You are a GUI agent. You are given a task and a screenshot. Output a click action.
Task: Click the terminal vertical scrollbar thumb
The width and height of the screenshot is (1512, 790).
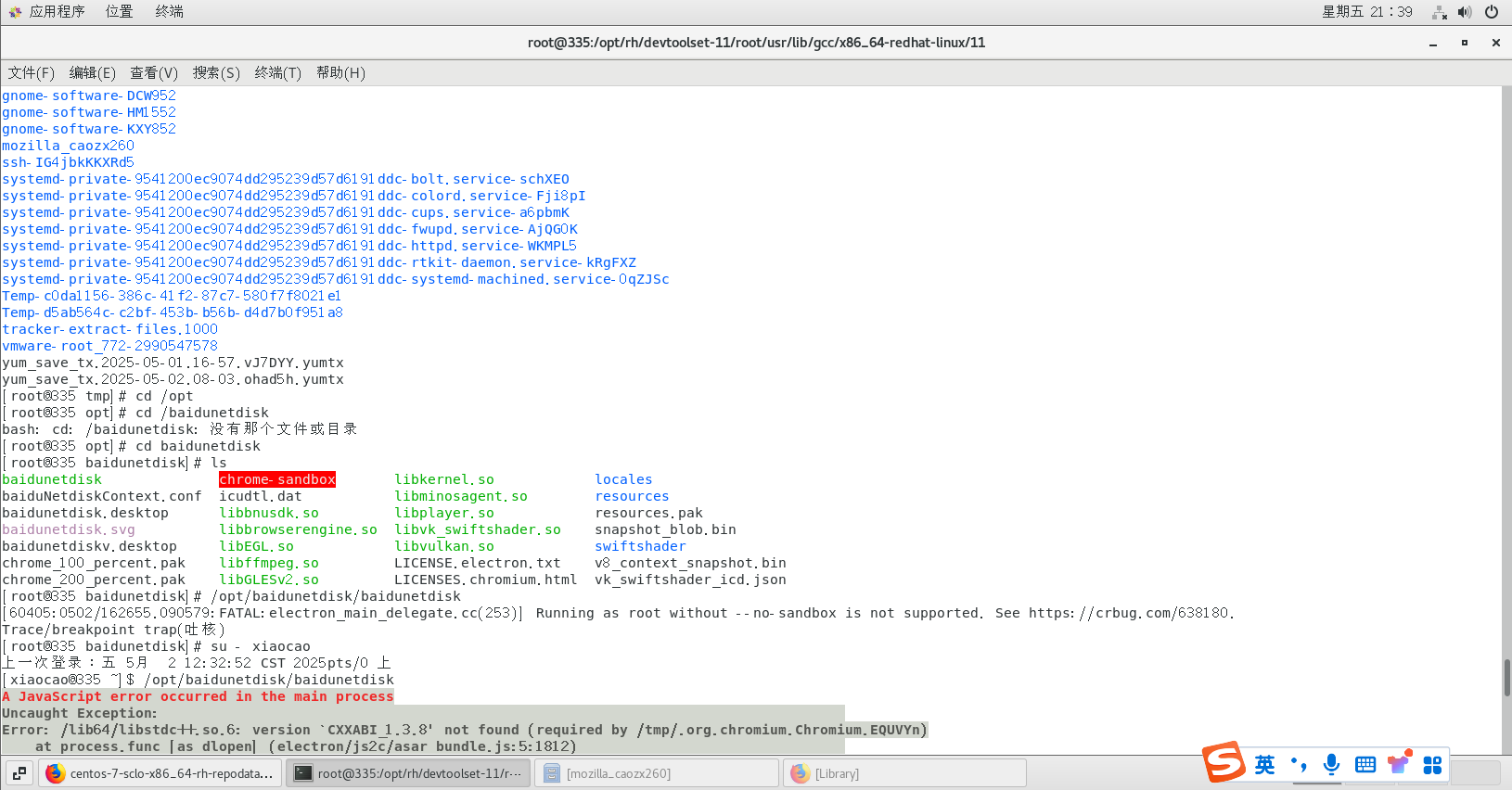(x=1506, y=677)
